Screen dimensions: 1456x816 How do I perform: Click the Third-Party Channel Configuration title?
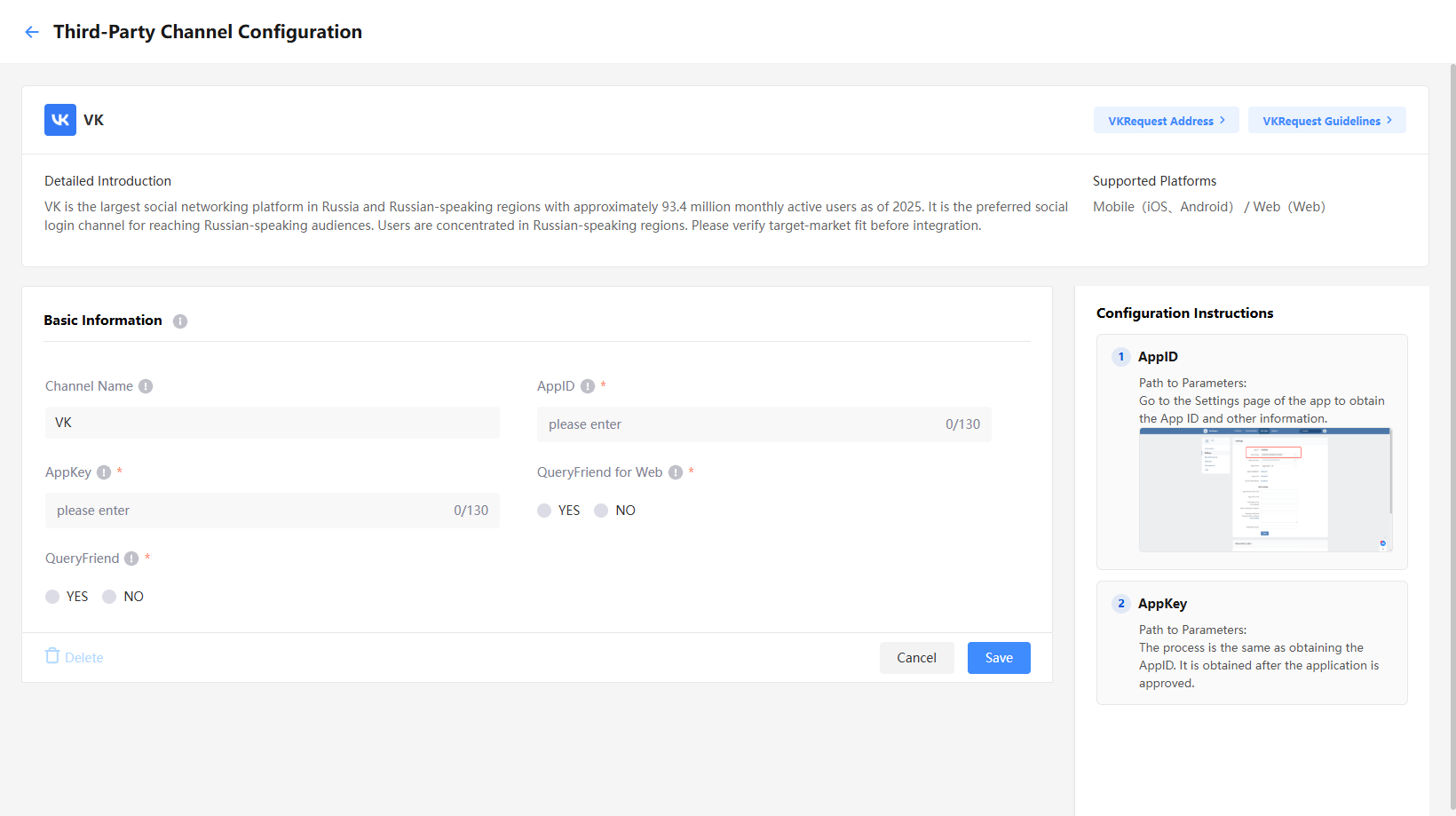(x=208, y=32)
